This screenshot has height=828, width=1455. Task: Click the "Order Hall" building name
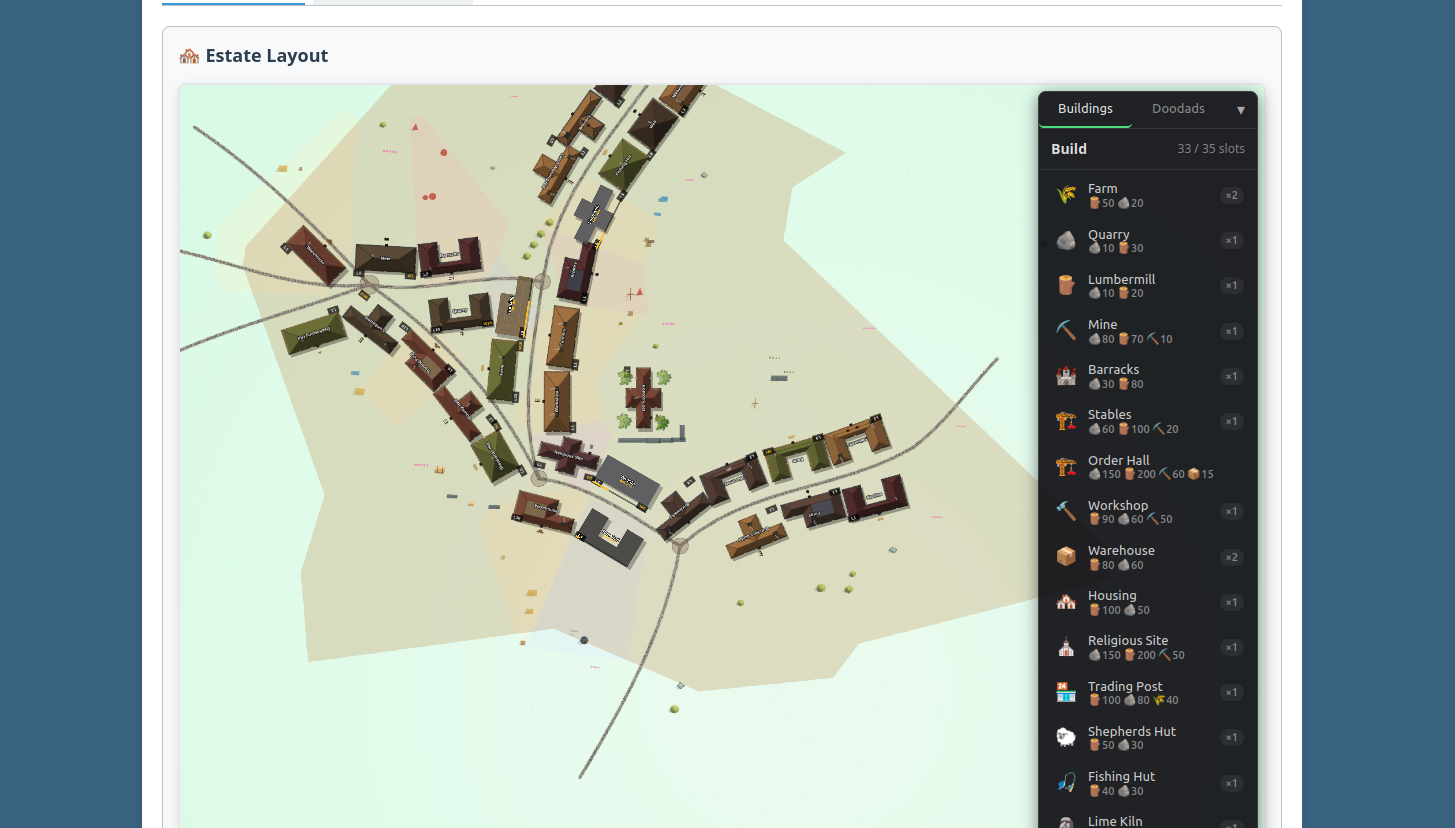tap(1118, 460)
